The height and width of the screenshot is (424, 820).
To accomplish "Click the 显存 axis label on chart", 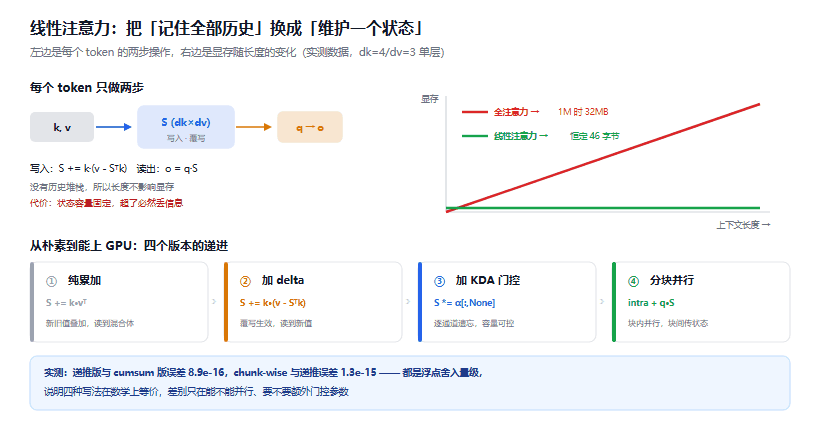I will [429, 99].
